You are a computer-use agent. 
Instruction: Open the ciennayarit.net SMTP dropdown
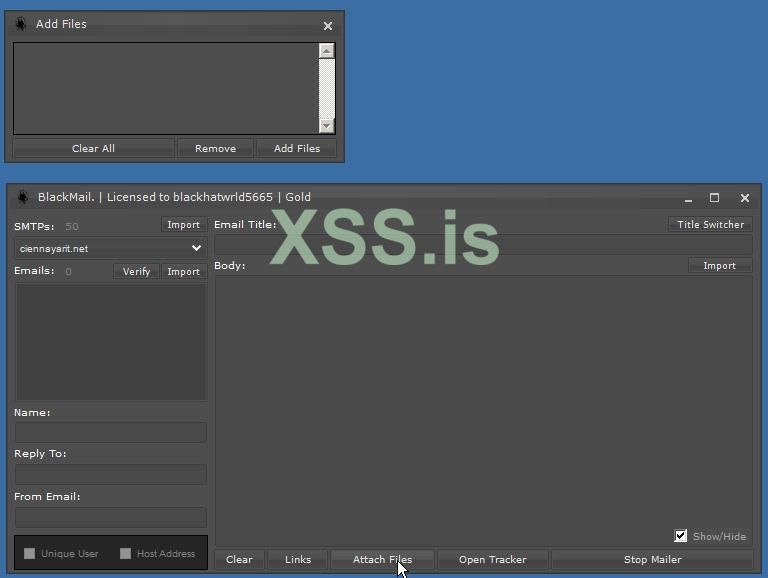pos(111,248)
